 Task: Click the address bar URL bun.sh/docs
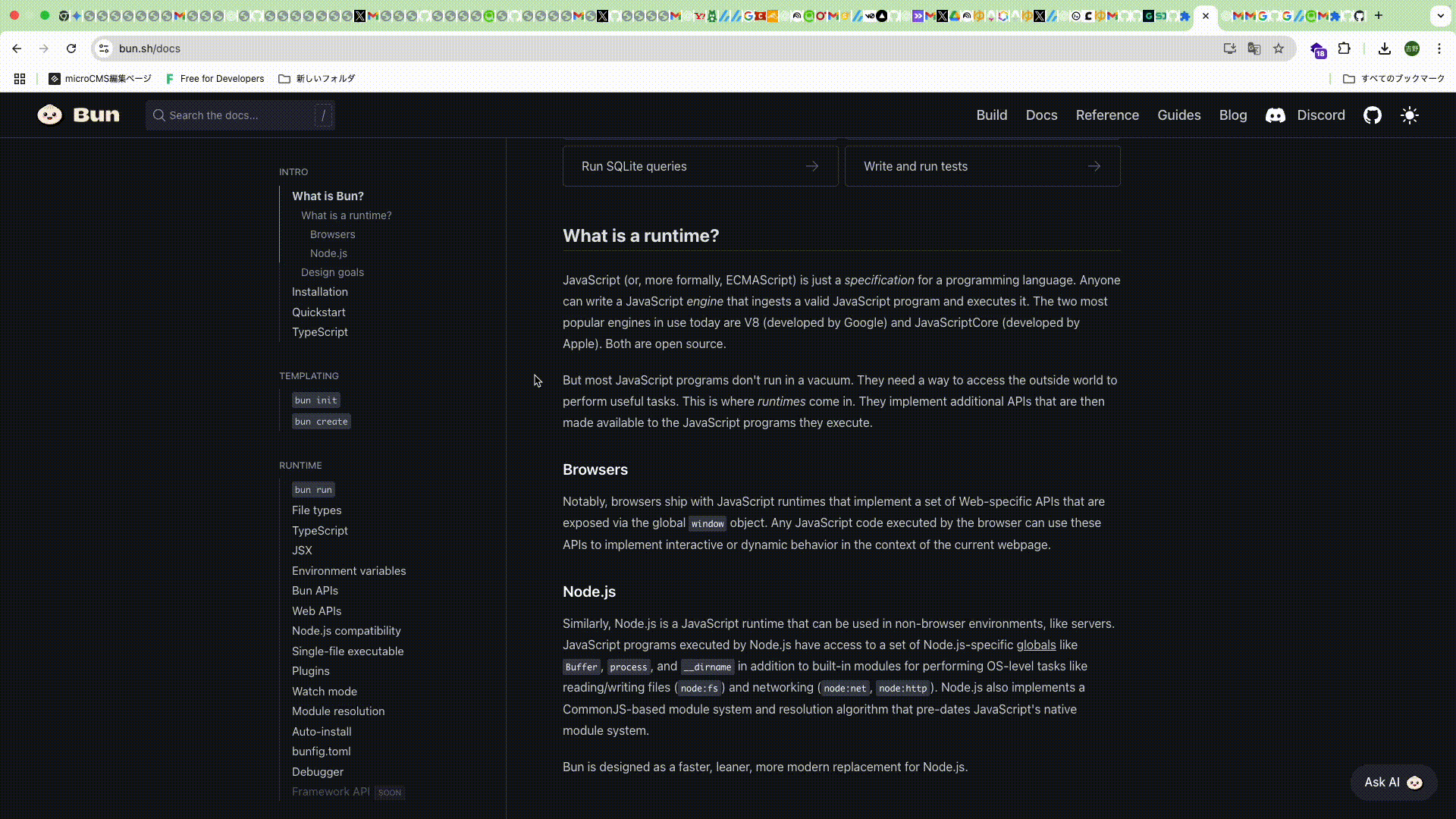[149, 49]
